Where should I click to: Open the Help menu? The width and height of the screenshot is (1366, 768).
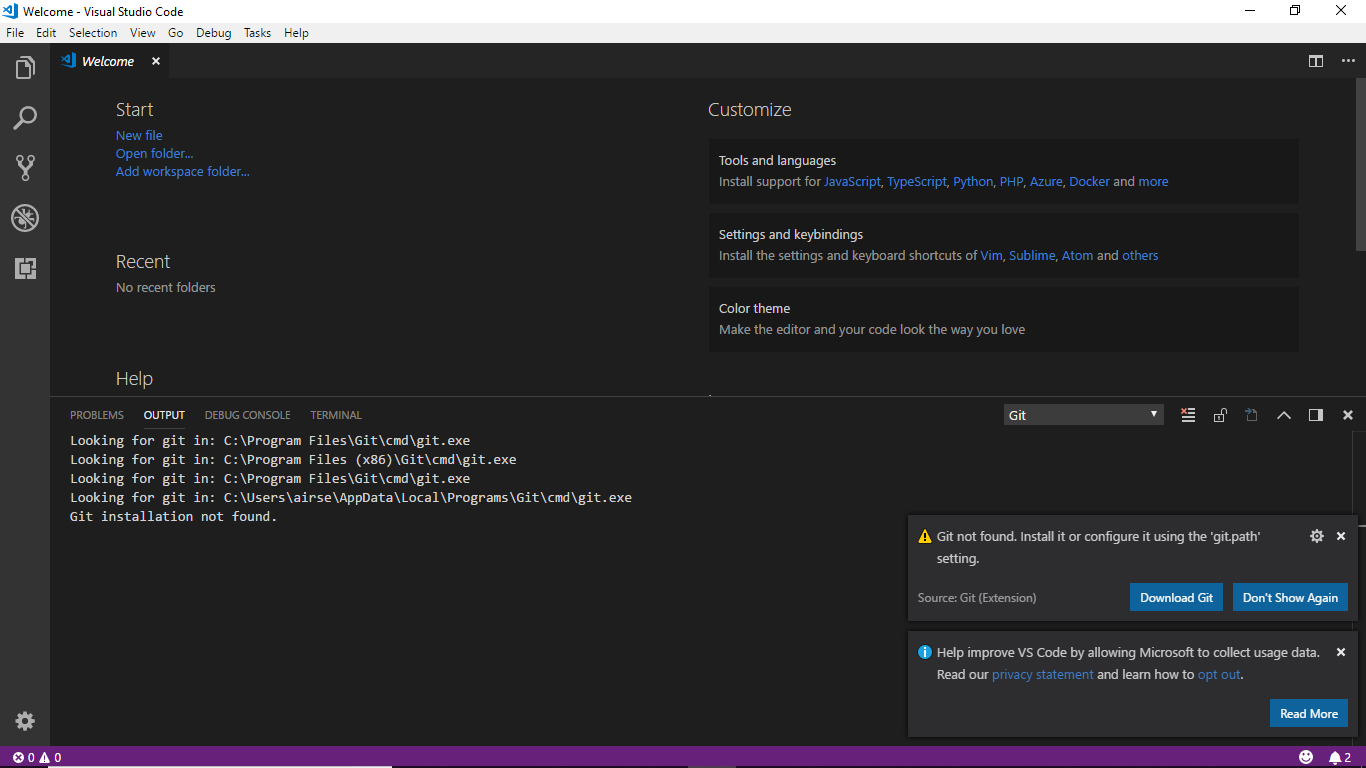click(297, 33)
